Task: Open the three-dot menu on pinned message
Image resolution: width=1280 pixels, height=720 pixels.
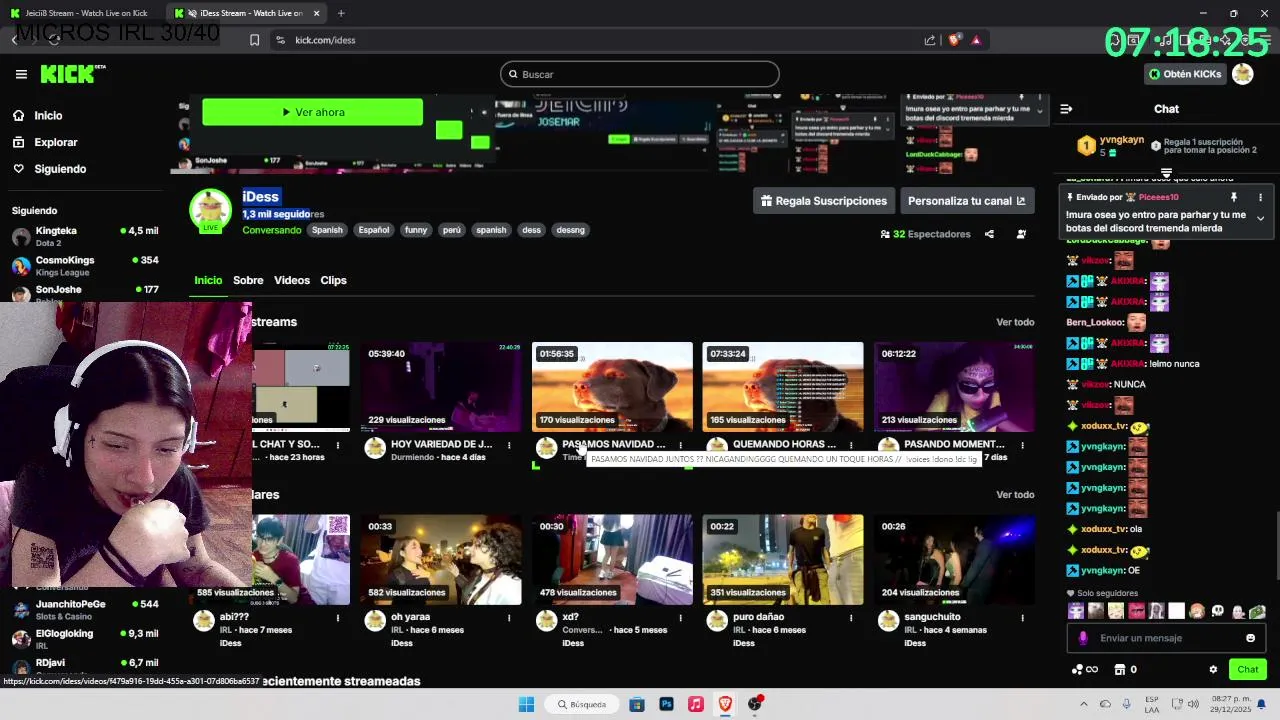Action: (x=1260, y=197)
